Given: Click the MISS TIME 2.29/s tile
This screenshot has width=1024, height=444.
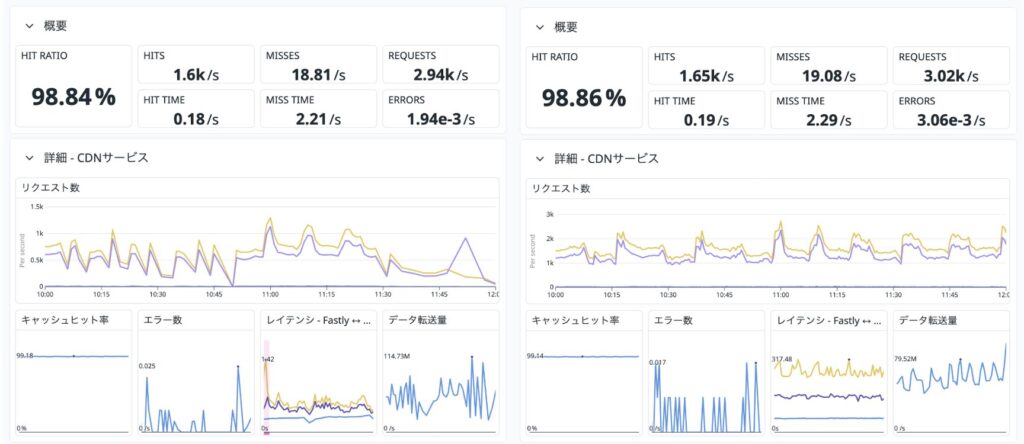Looking at the screenshot, I should (828, 109).
